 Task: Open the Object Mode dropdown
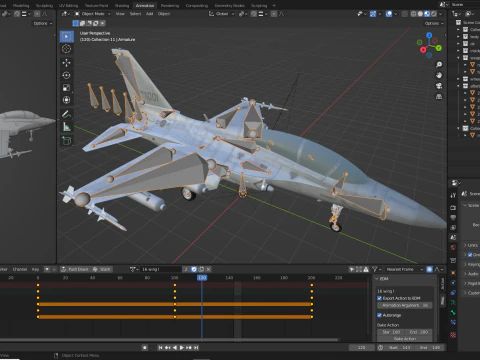pos(92,14)
